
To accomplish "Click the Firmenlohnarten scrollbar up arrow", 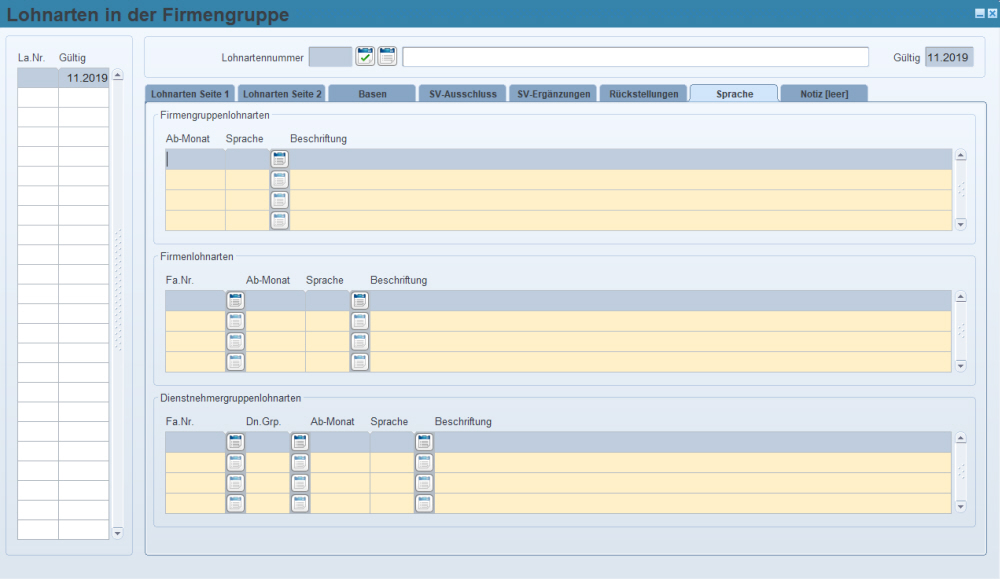I will tap(960, 297).
